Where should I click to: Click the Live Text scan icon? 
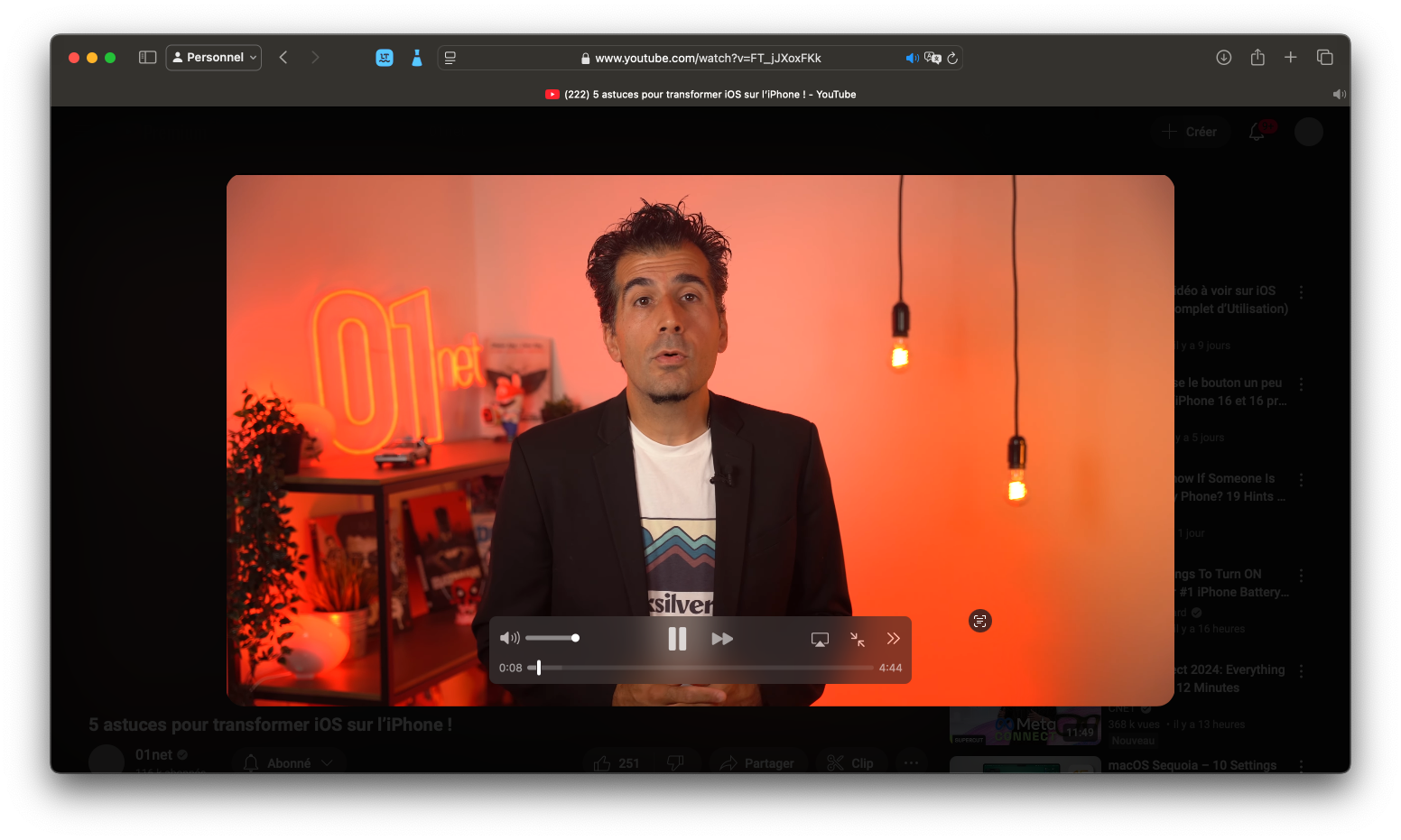[980, 621]
